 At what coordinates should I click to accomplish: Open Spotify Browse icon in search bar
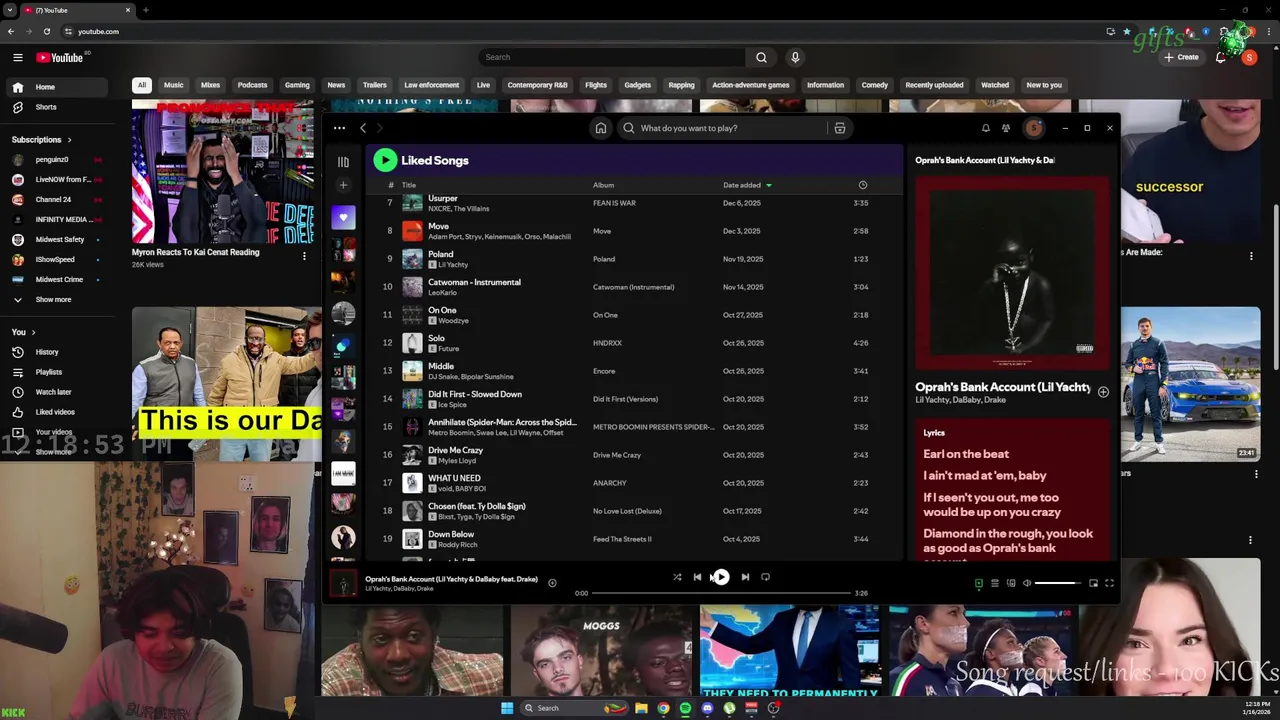pyautogui.click(x=840, y=128)
